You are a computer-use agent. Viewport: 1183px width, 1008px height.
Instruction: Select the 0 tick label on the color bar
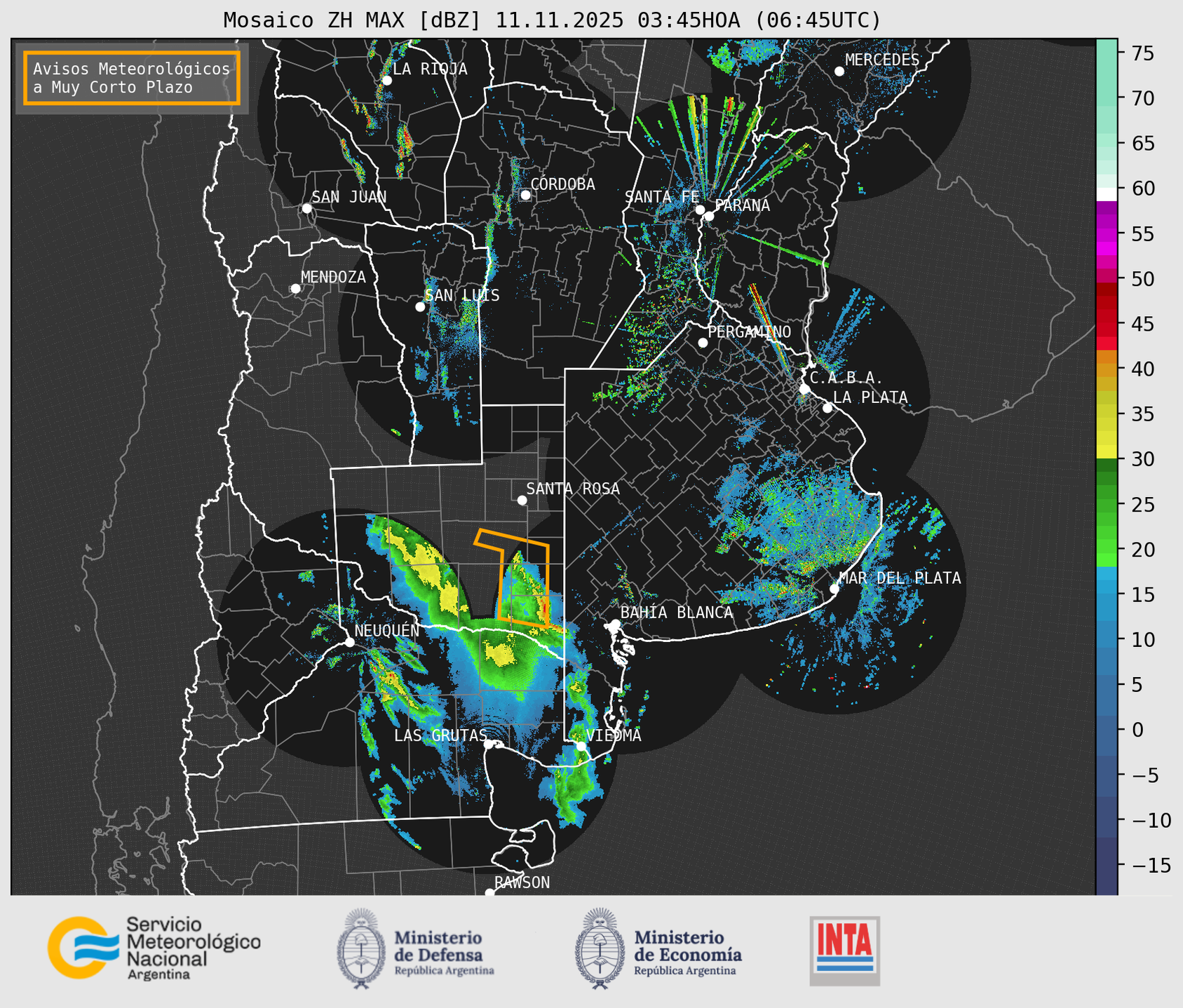point(1137,730)
